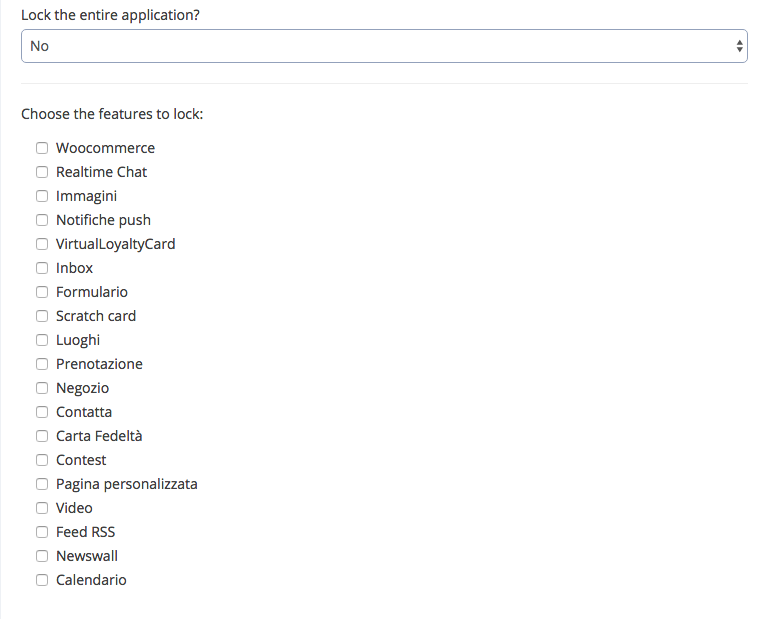This screenshot has height=619, width=768.
Task: Check the Prenotazione checkbox
Action: coord(42,364)
